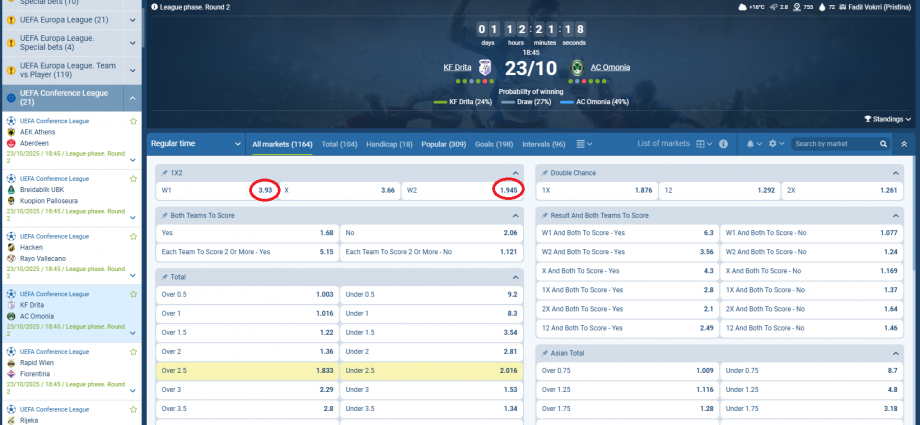Open the settings gear icon

773,144
